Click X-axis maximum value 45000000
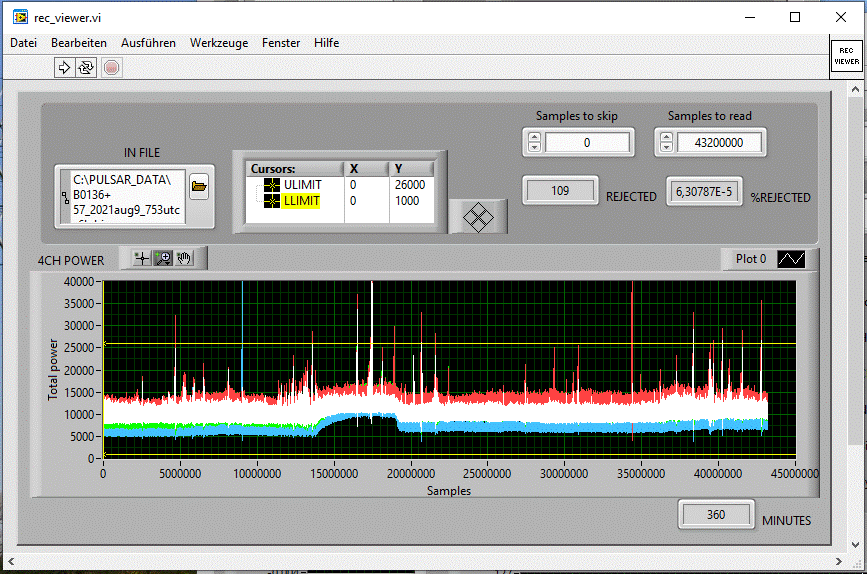 tap(795, 473)
